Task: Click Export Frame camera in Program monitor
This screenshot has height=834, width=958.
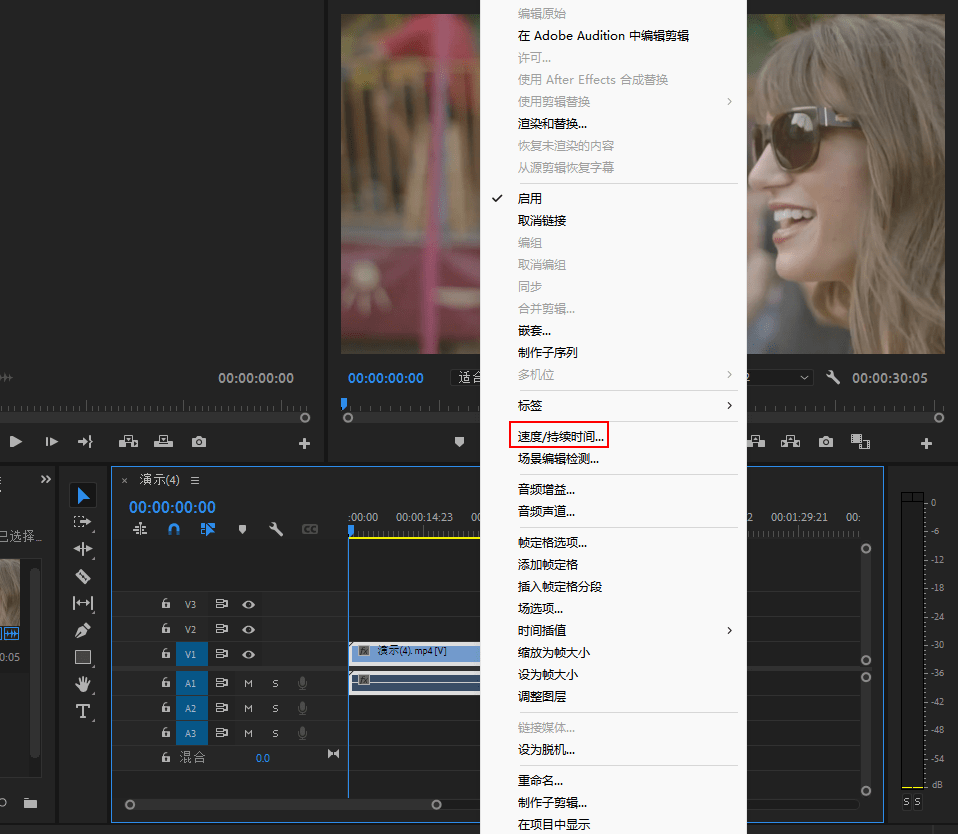Action: tap(826, 442)
